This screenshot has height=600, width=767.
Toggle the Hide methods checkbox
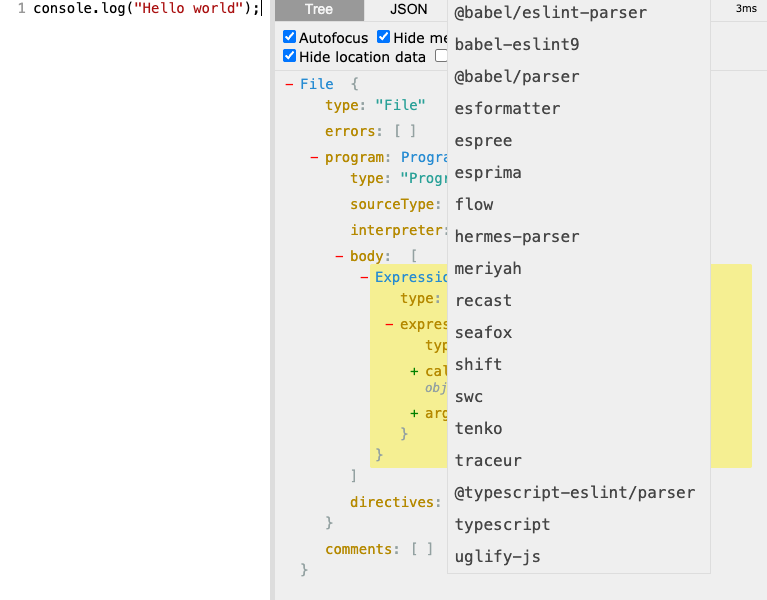pos(383,38)
